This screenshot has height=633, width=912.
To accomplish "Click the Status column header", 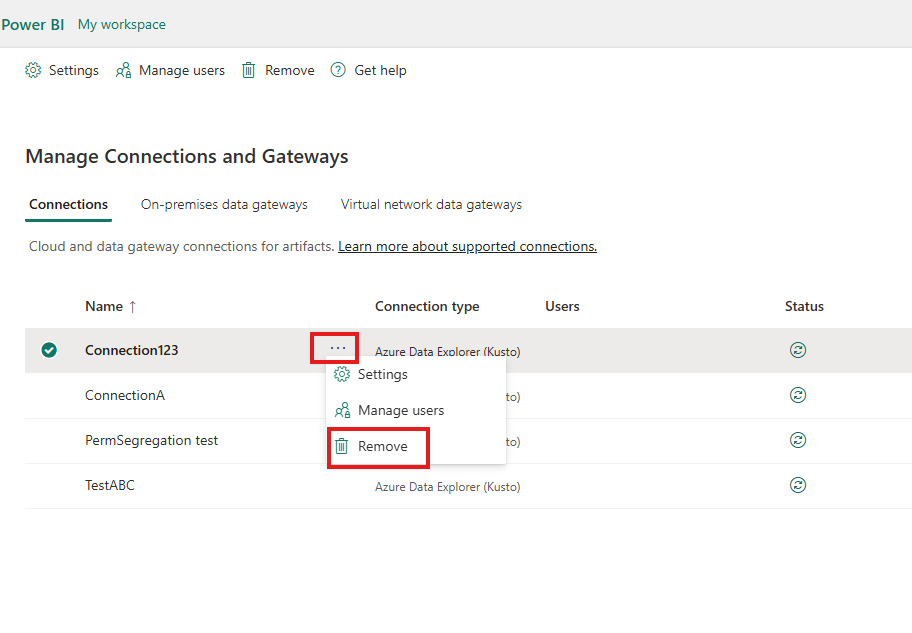I will [x=804, y=307].
